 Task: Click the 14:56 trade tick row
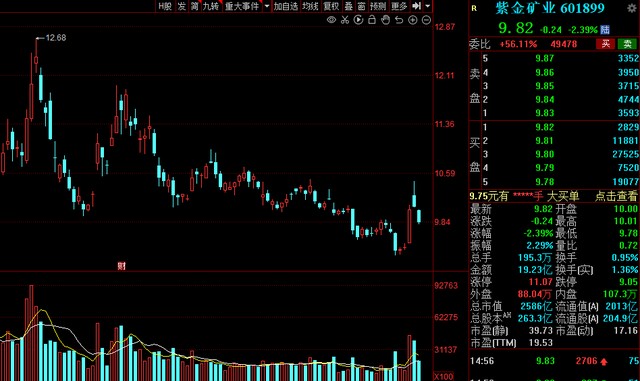point(555,361)
